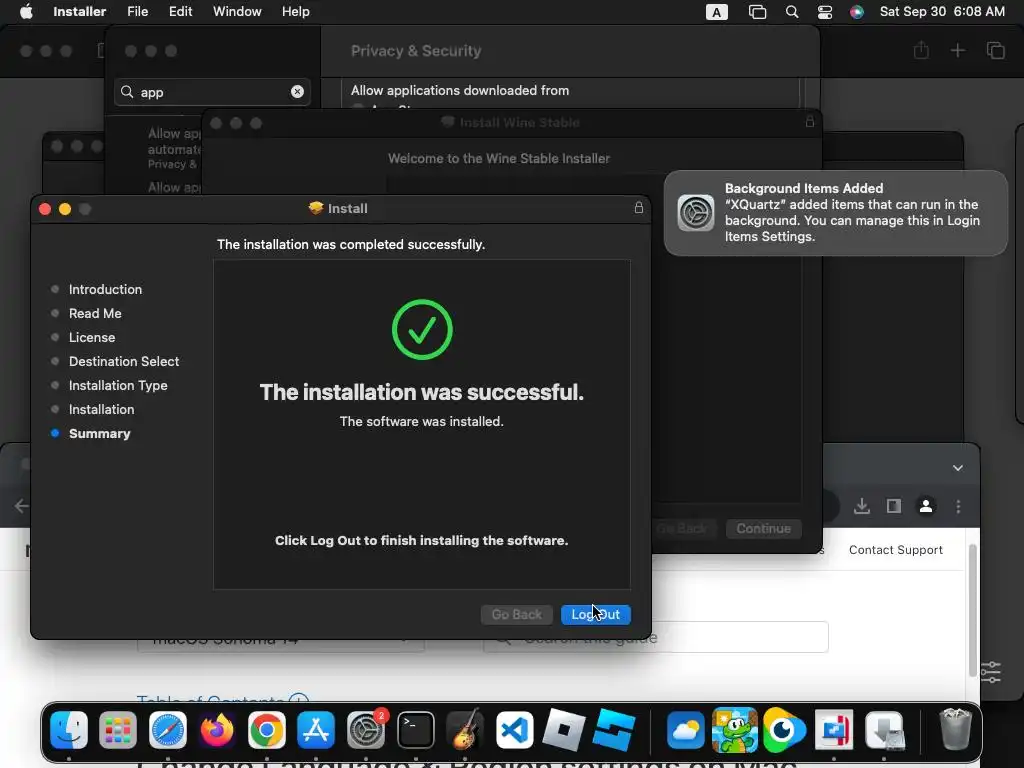Viewport: 1024px width, 768px height.
Task: Click Continue in Wine Stable installer window
Action: [x=763, y=528]
